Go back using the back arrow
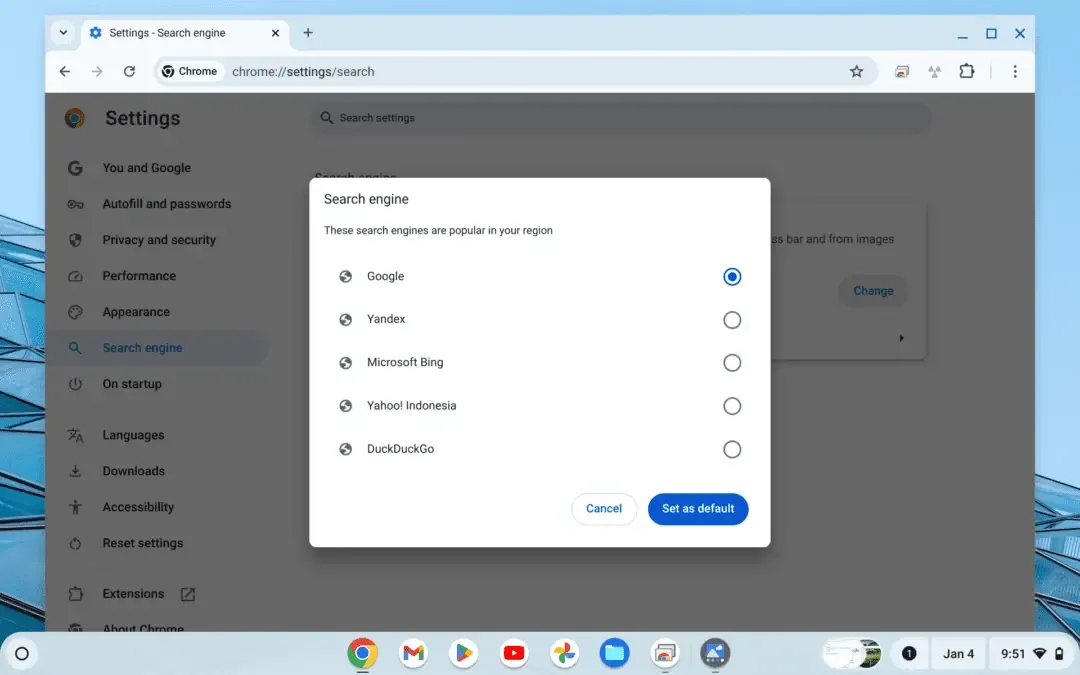1080x675 pixels. [65, 72]
